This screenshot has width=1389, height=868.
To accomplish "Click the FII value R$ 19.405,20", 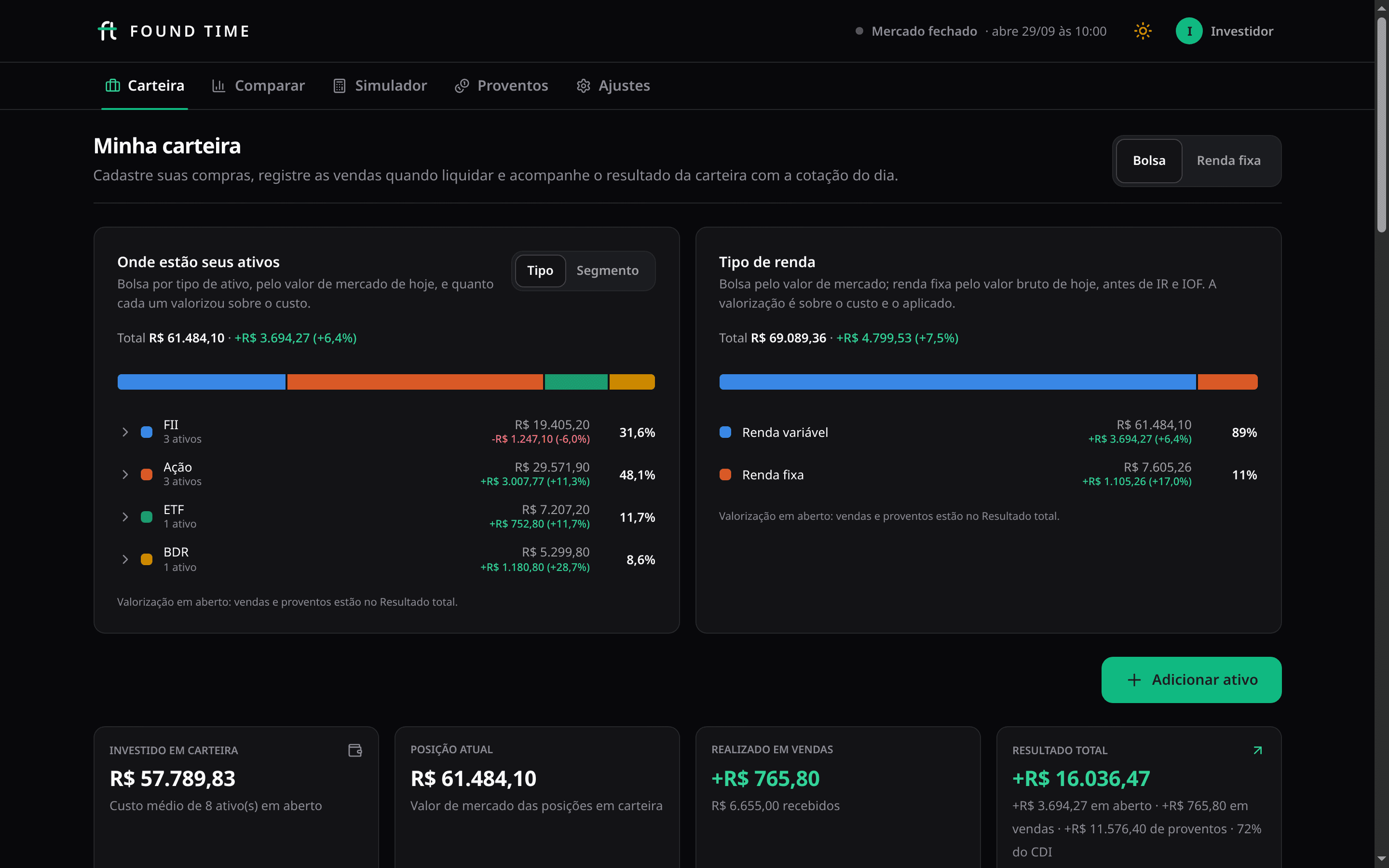I will point(552,425).
